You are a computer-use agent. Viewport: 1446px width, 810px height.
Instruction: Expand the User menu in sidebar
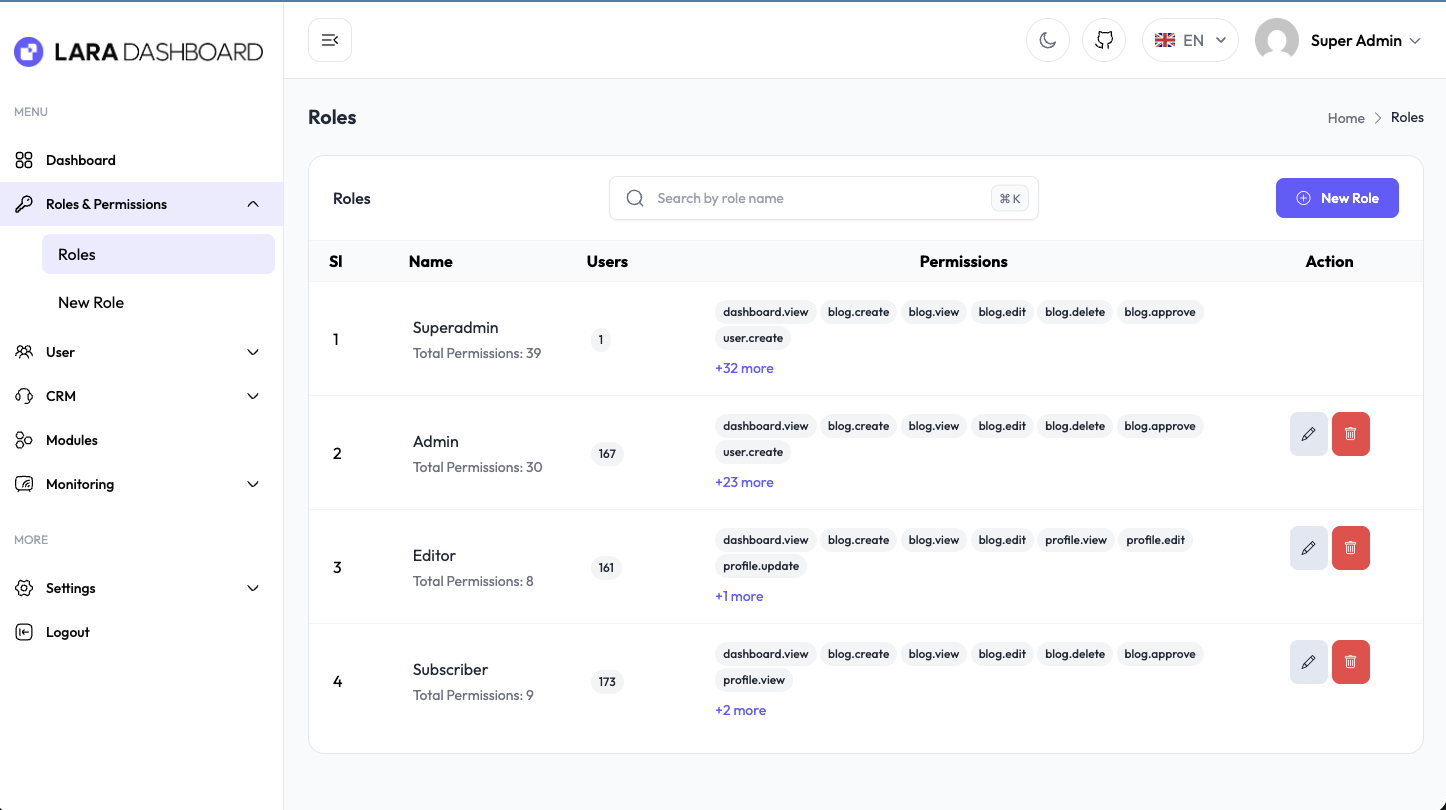click(138, 352)
